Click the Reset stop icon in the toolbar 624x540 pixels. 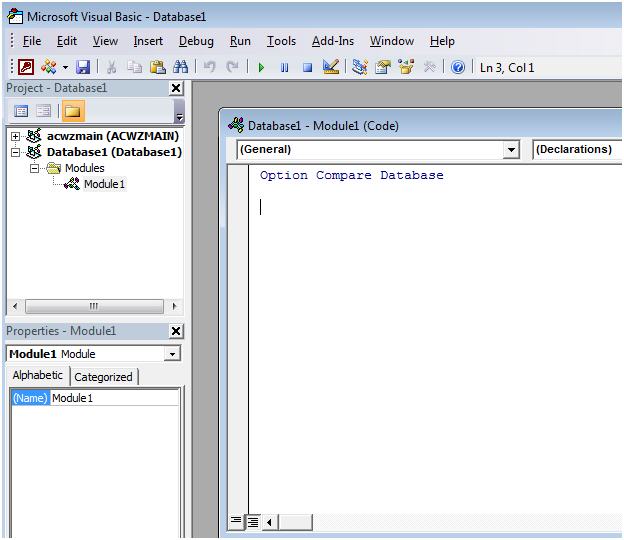coord(307,68)
